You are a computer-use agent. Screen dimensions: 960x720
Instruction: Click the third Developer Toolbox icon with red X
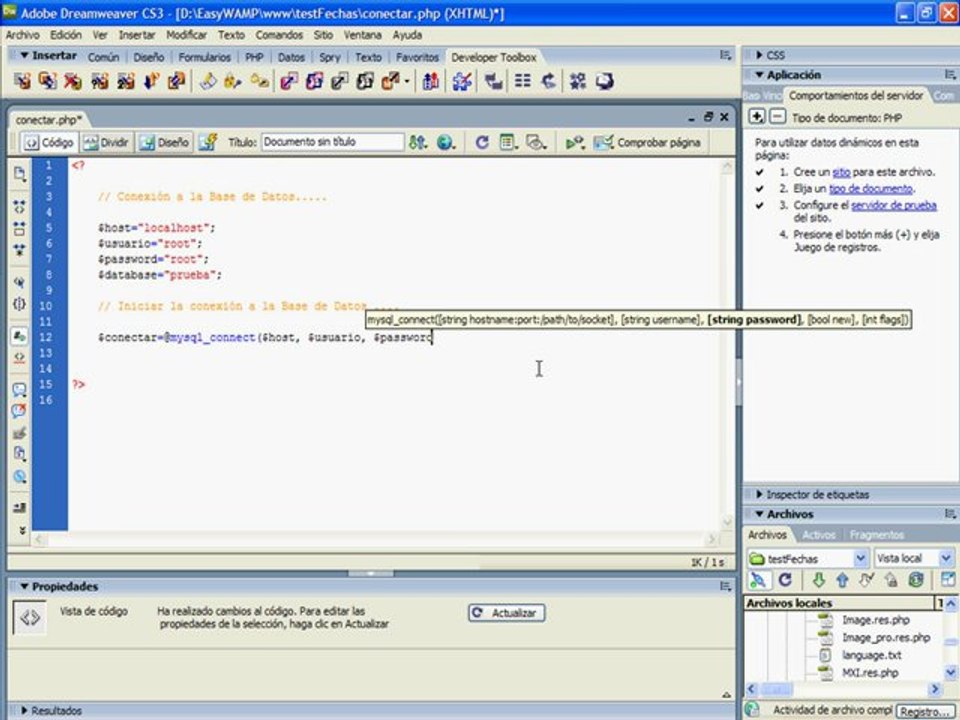[x=73, y=81]
